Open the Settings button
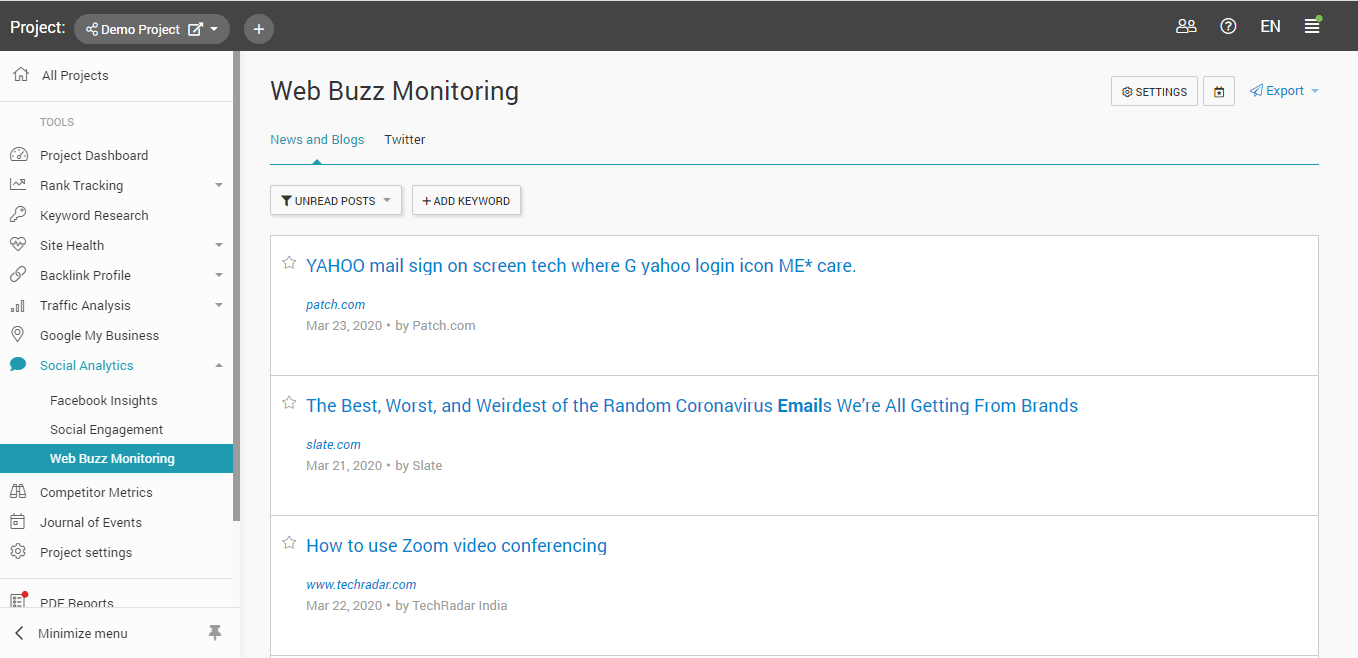 pos(1154,91)
